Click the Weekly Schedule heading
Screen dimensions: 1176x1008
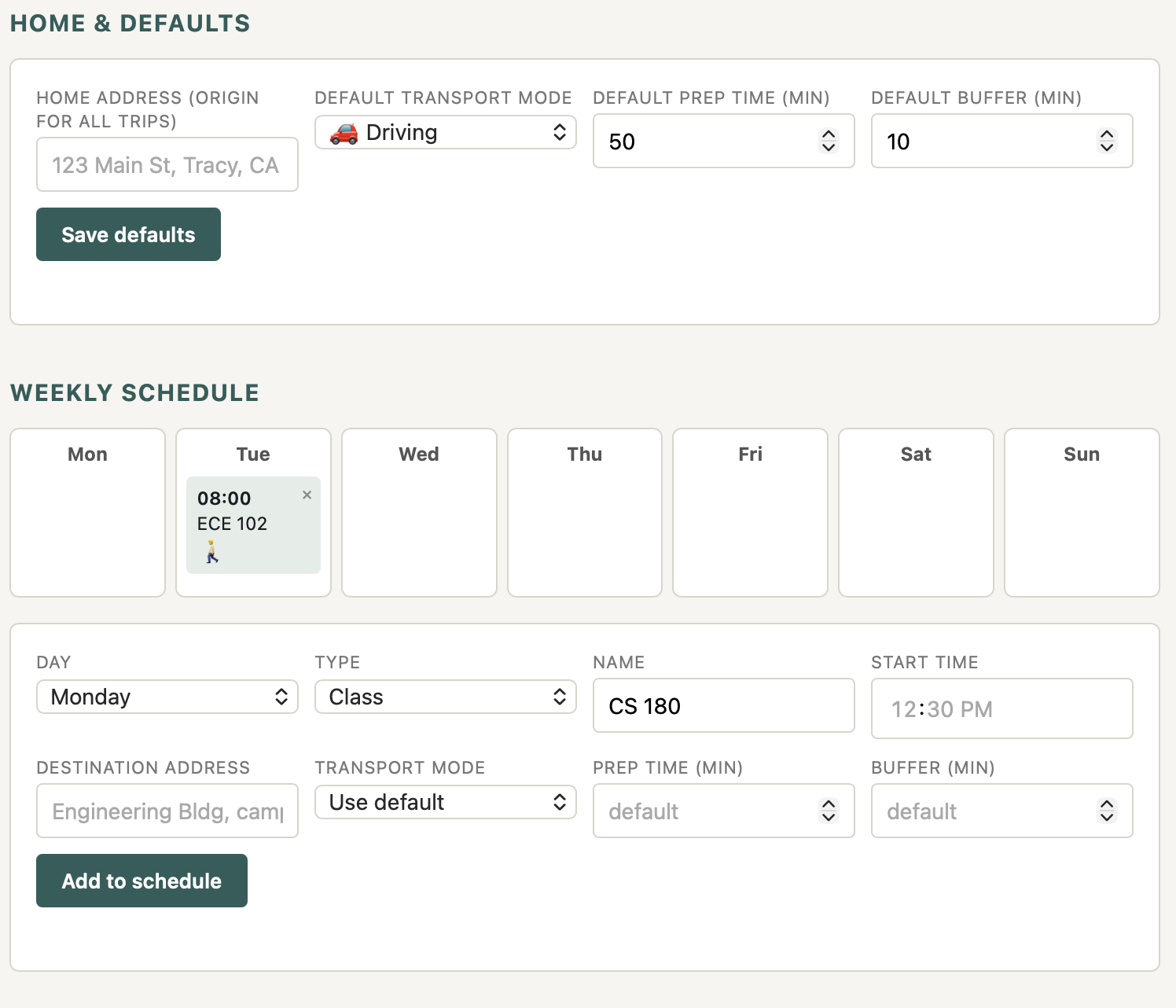(134, 392)
